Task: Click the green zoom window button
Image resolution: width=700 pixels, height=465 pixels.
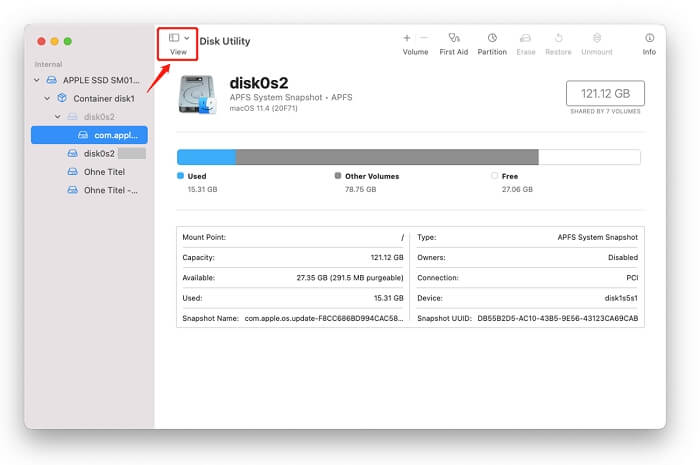Action: pyautogui.click(x=68, y=41)
